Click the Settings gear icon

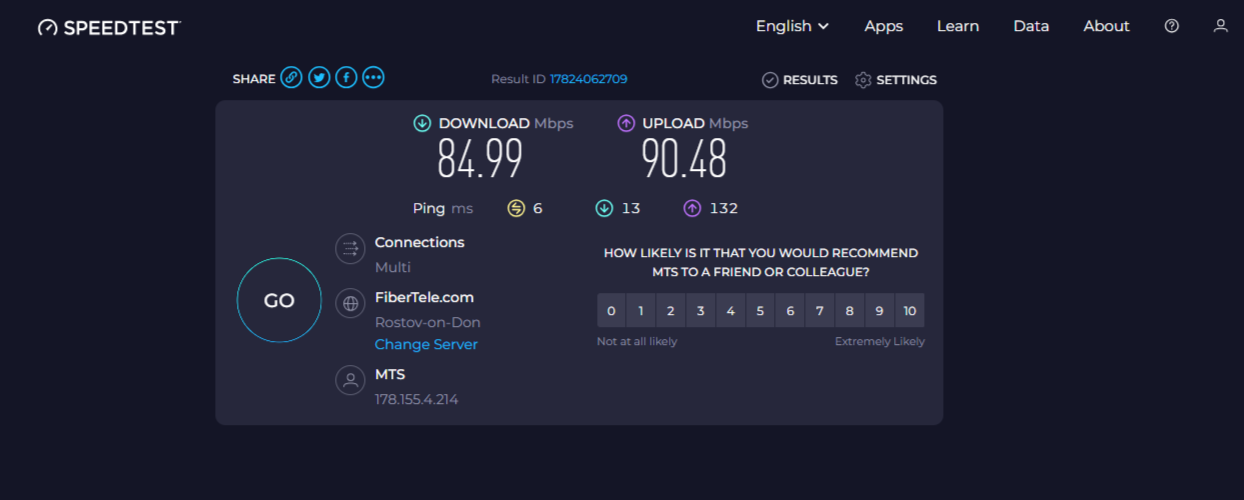coord(863,80)
